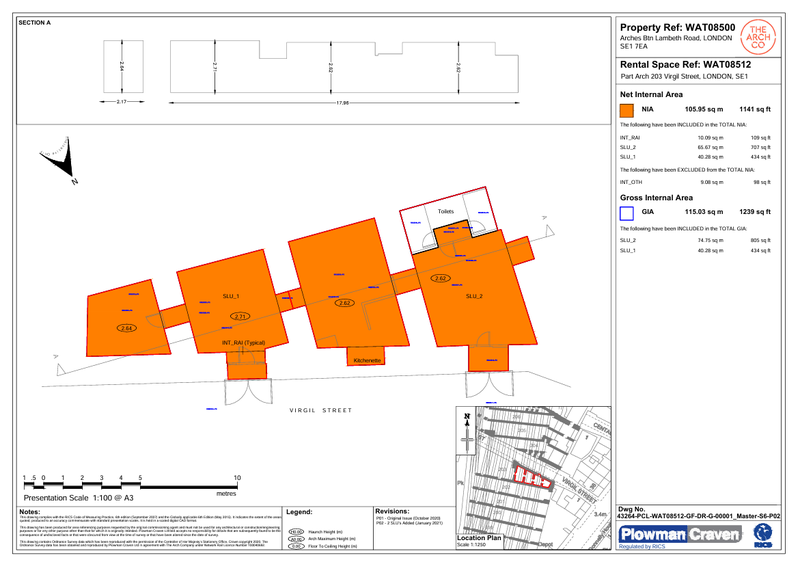Click the Location Plan map thumbnail

[x=531, y=470]
